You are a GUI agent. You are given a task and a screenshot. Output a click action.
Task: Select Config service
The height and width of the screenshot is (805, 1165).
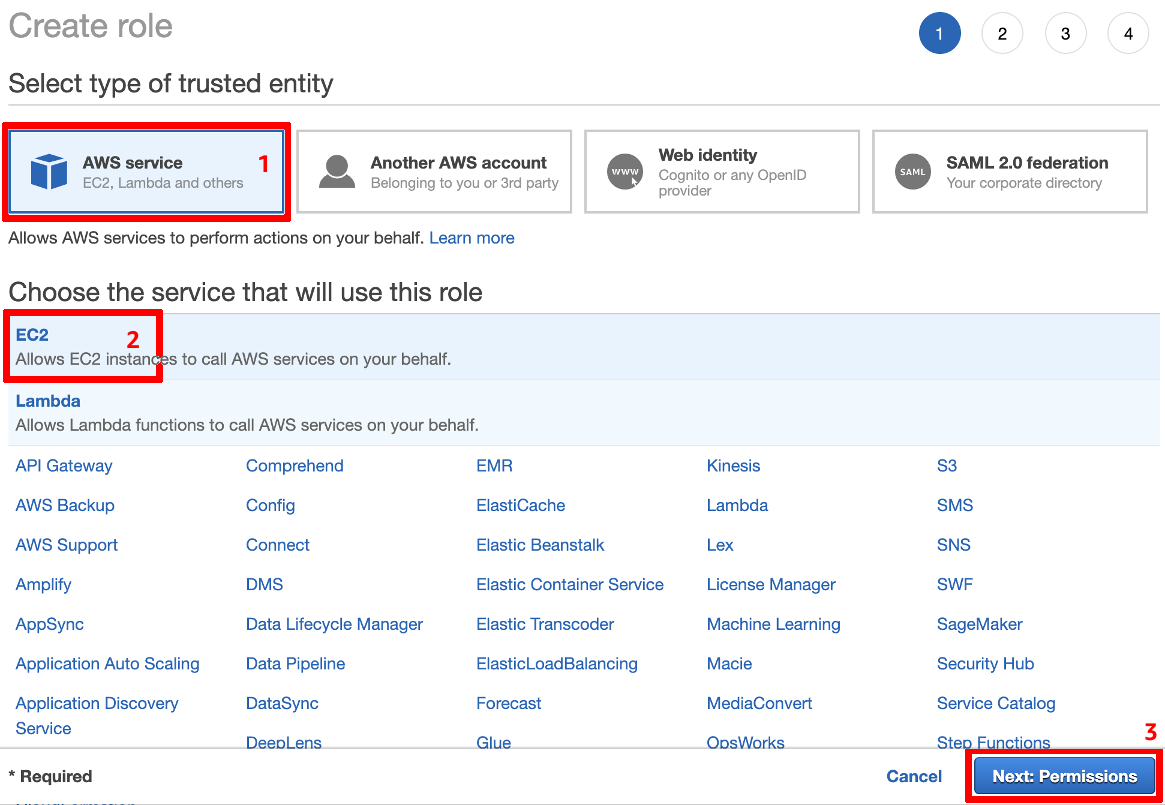click(x=270, y=505)
